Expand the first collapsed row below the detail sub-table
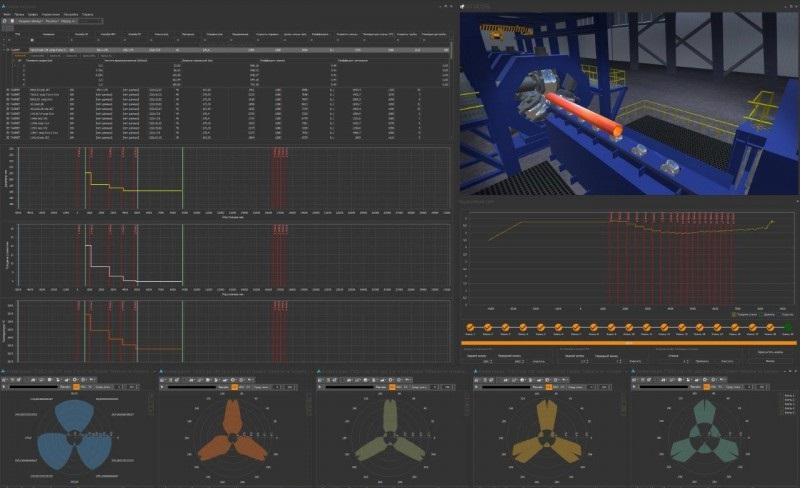The width and height of the screenshot is (801, 488). point(7,90)
